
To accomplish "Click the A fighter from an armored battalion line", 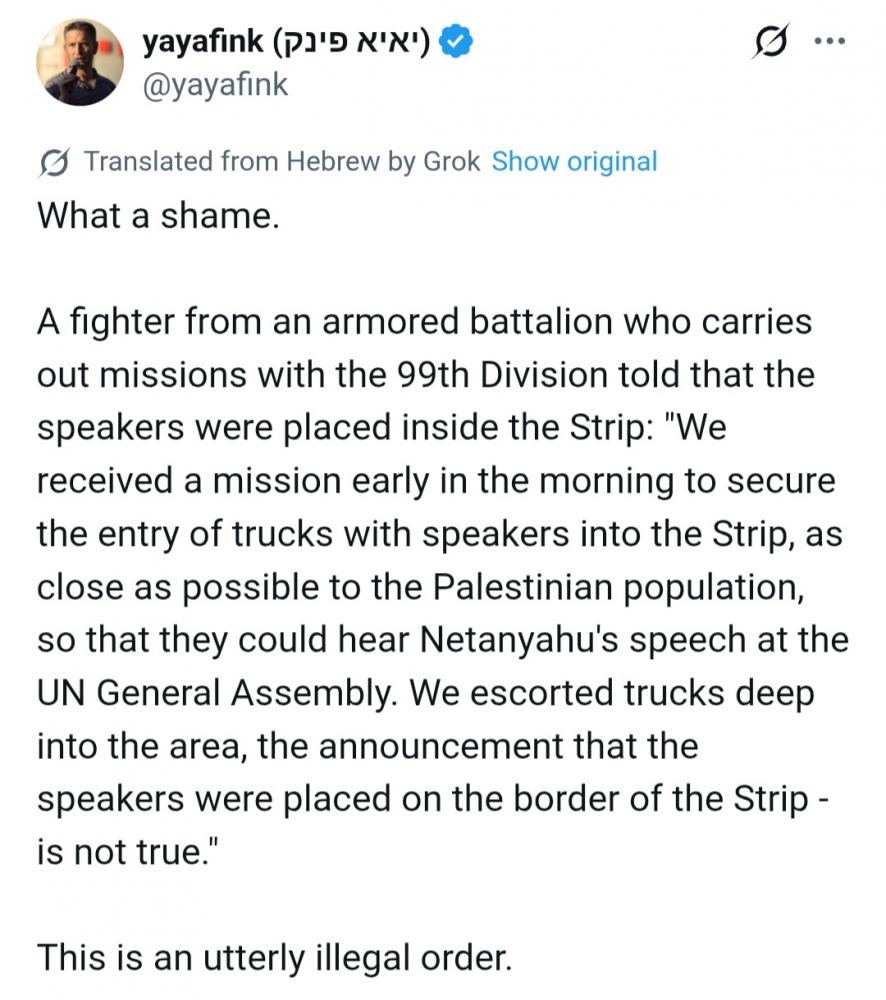I will (x=424, y=321).
